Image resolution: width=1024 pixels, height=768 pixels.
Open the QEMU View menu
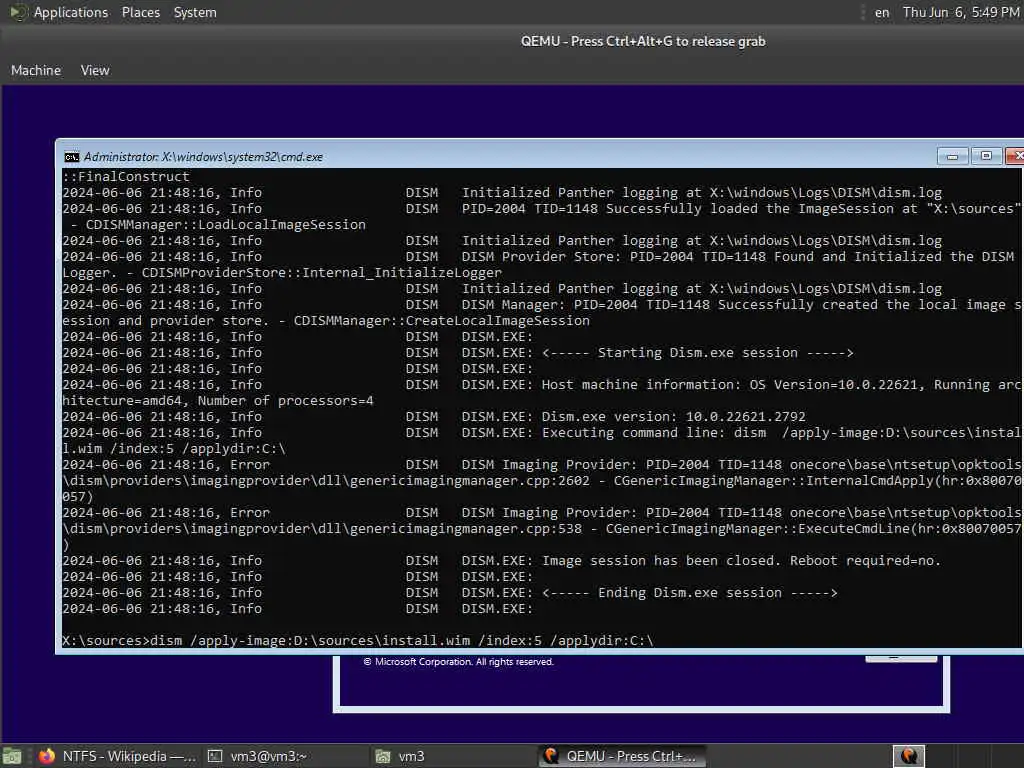pyautogui.click(x=95, y=70)
